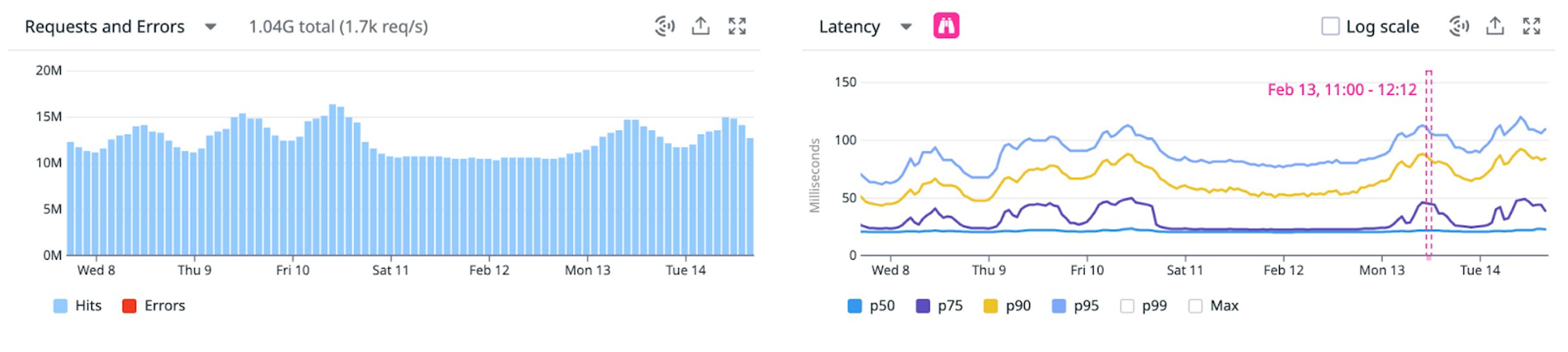This screenshot has height=352, width=1568.
Task: Click the Latency graph monitor signal icon
Action: click(1458, 26)
